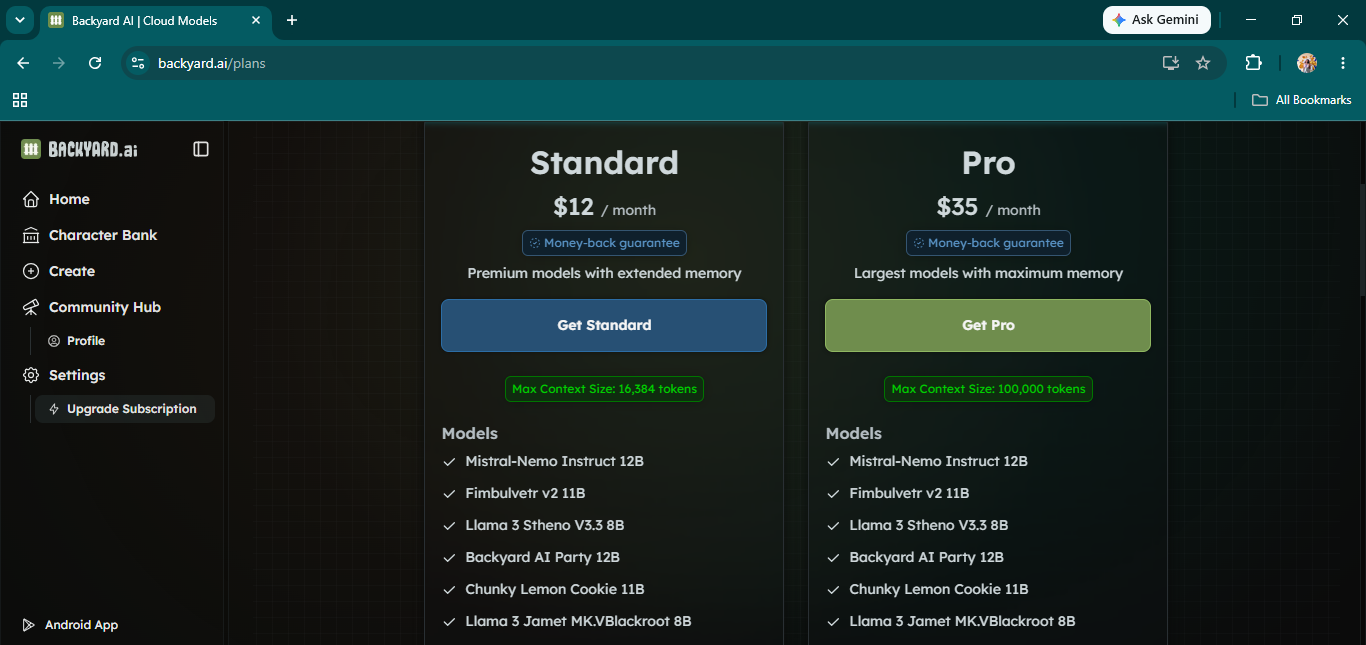
Task: Click the Backyard.ai logo in sidebar
Action: click(79, 149)
